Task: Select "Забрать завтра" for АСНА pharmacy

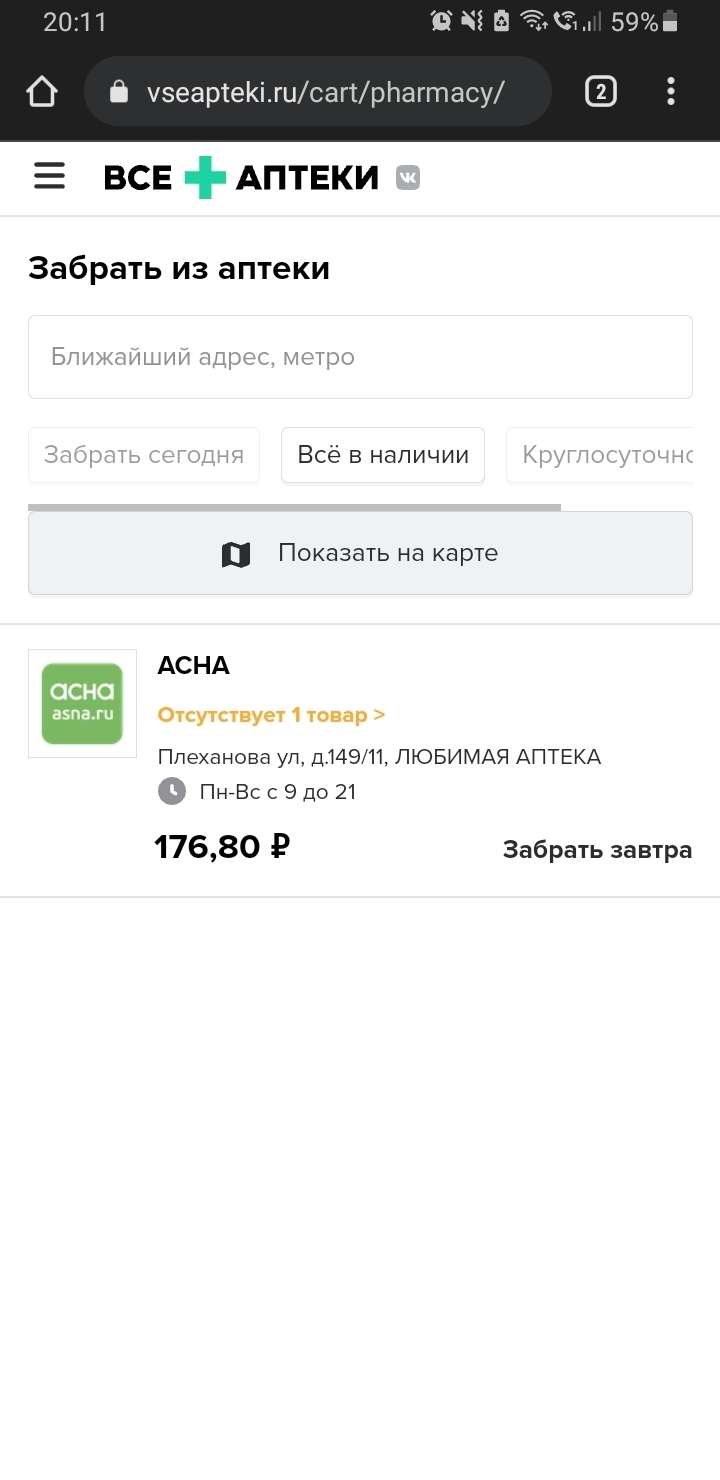Action: pyautogui.click(x=597, y=850)
